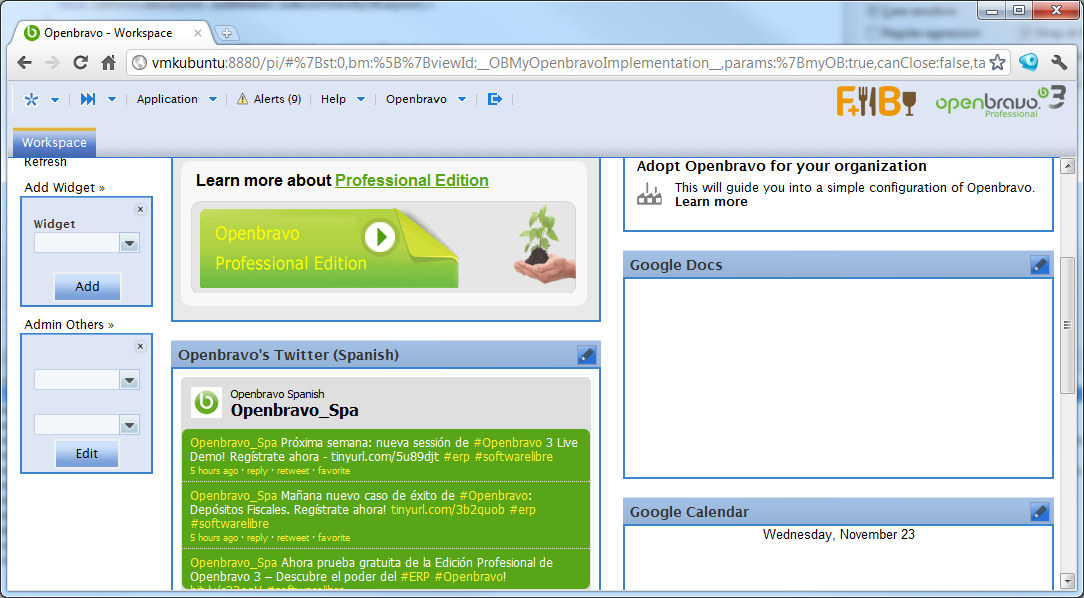
Task: Click the Widget selection input field
Action: [x=77, y=243]
